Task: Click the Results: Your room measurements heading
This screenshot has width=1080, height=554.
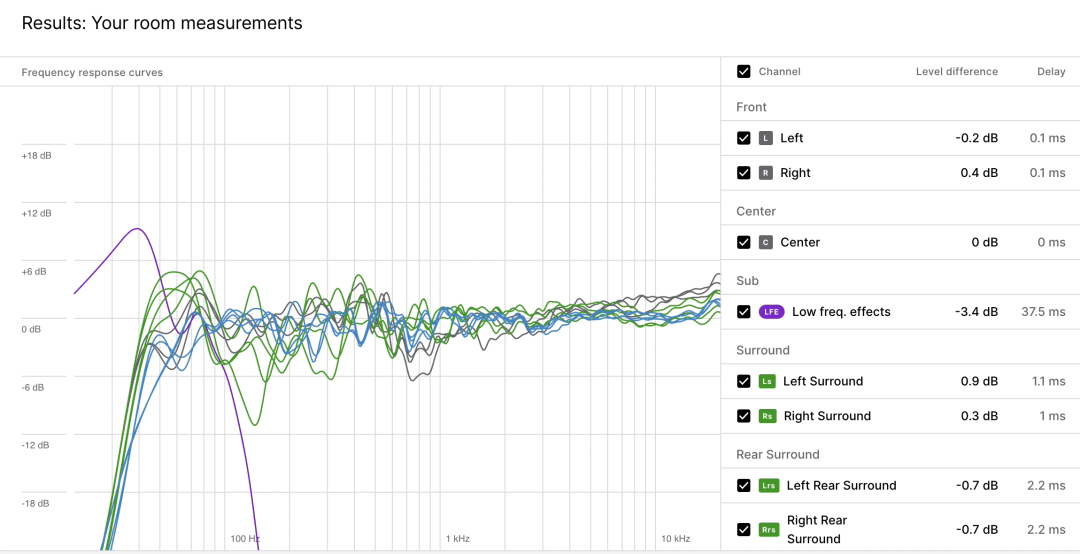Action: click(162, 23)
